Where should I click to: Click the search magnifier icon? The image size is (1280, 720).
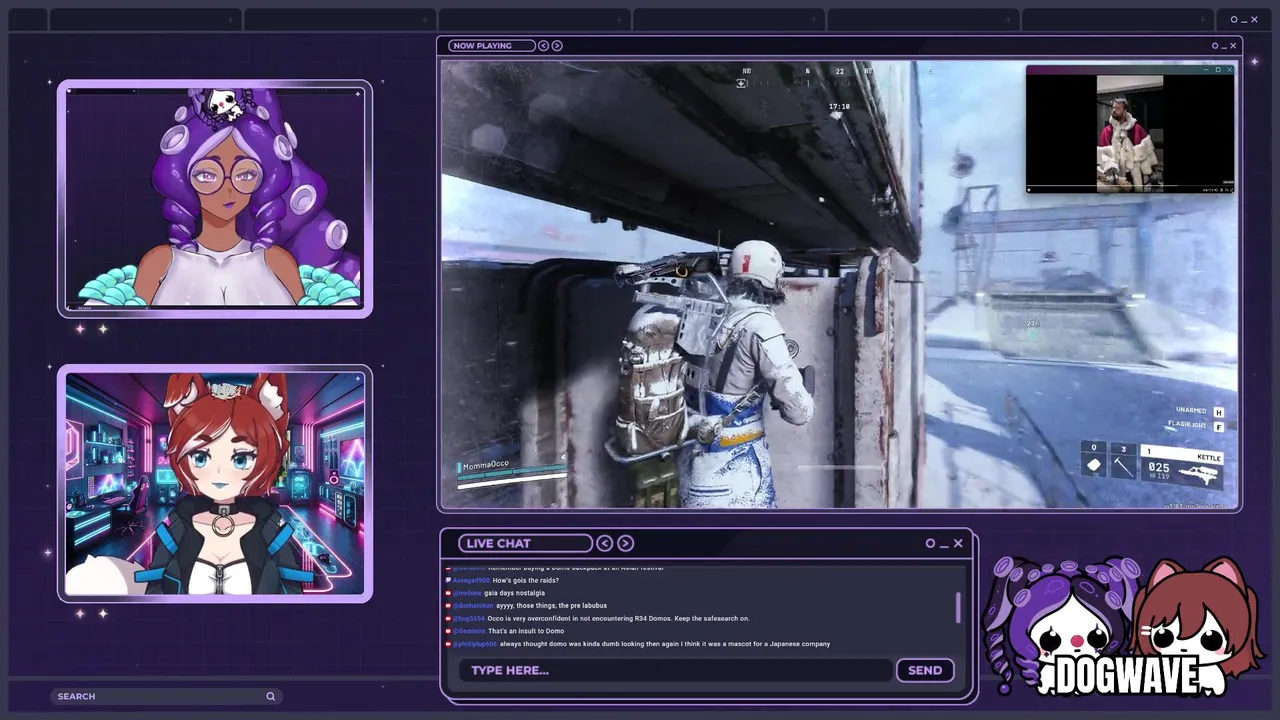pyautogui.click(x=270, y=696)
